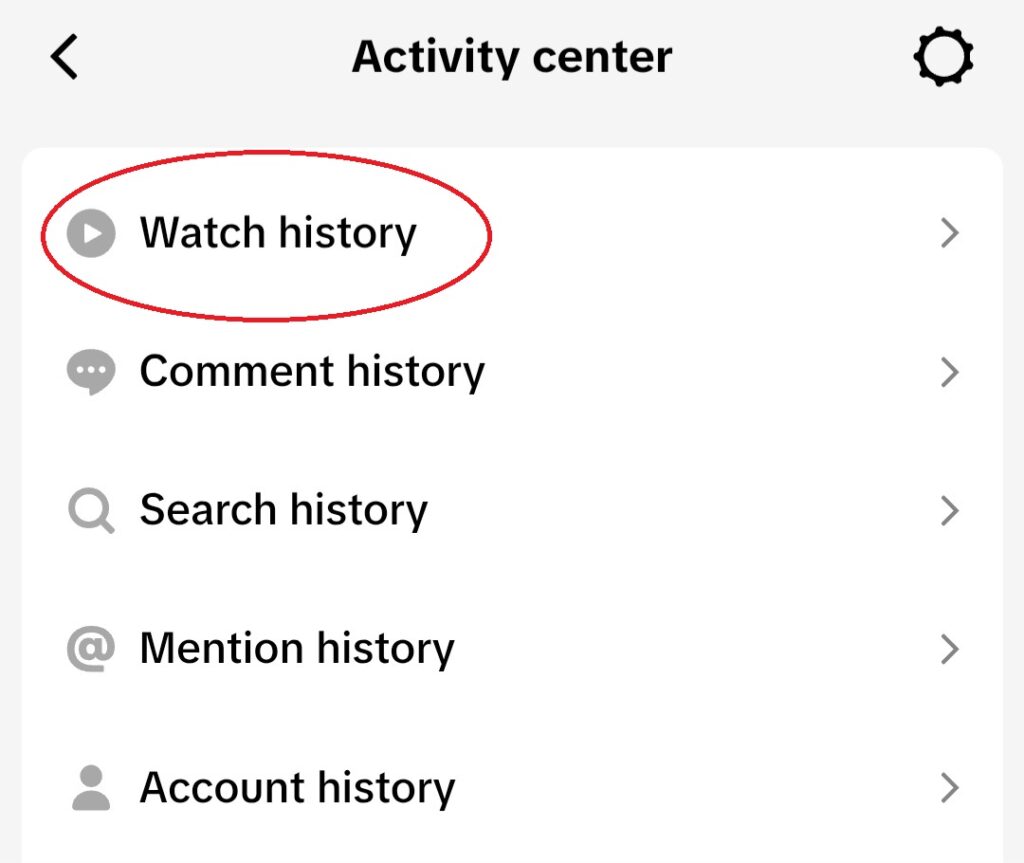Select the Account history label
The width and height of the screenshot is (1024, 863).
click(297, 788)
